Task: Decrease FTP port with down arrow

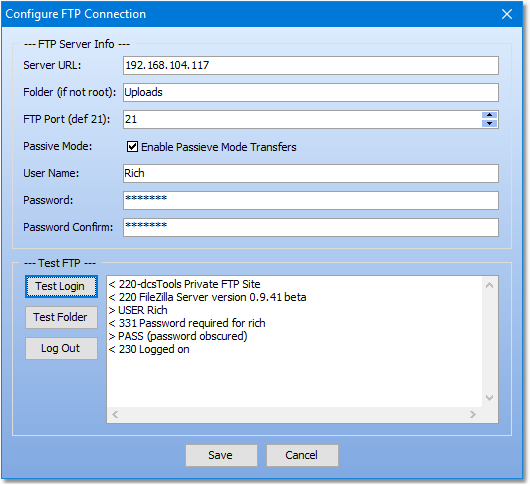Action: coord(489,123)
